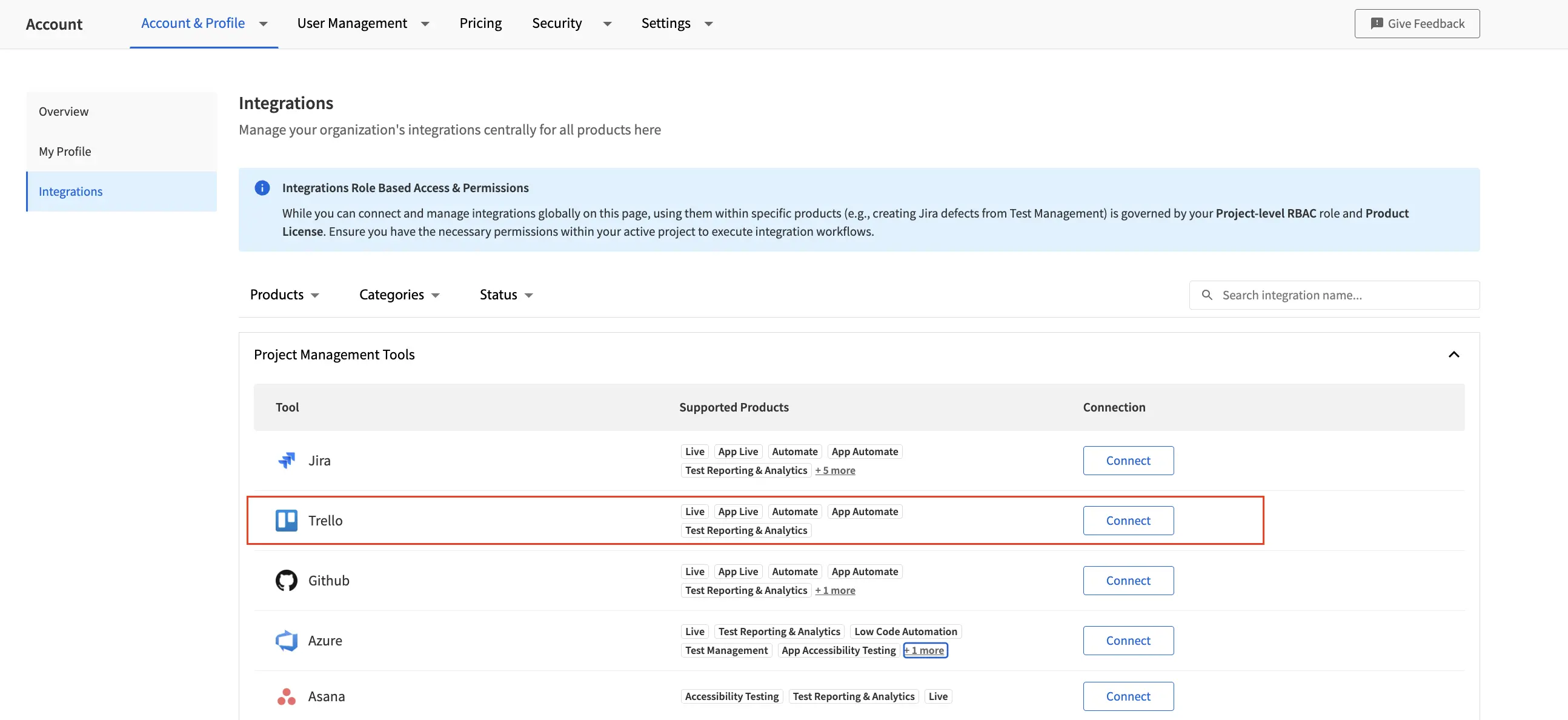Click the Jira tool name

pos(319,461)
